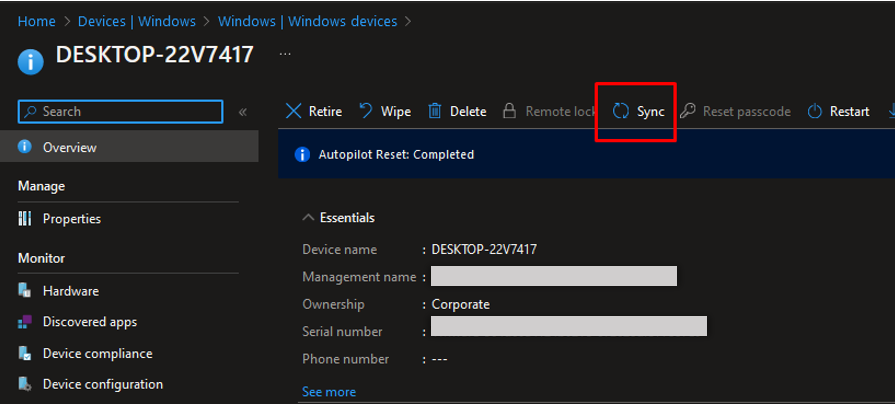This screenshot has width=895, height=404.
Task: Click the Device name label
Action: [340, 249]
